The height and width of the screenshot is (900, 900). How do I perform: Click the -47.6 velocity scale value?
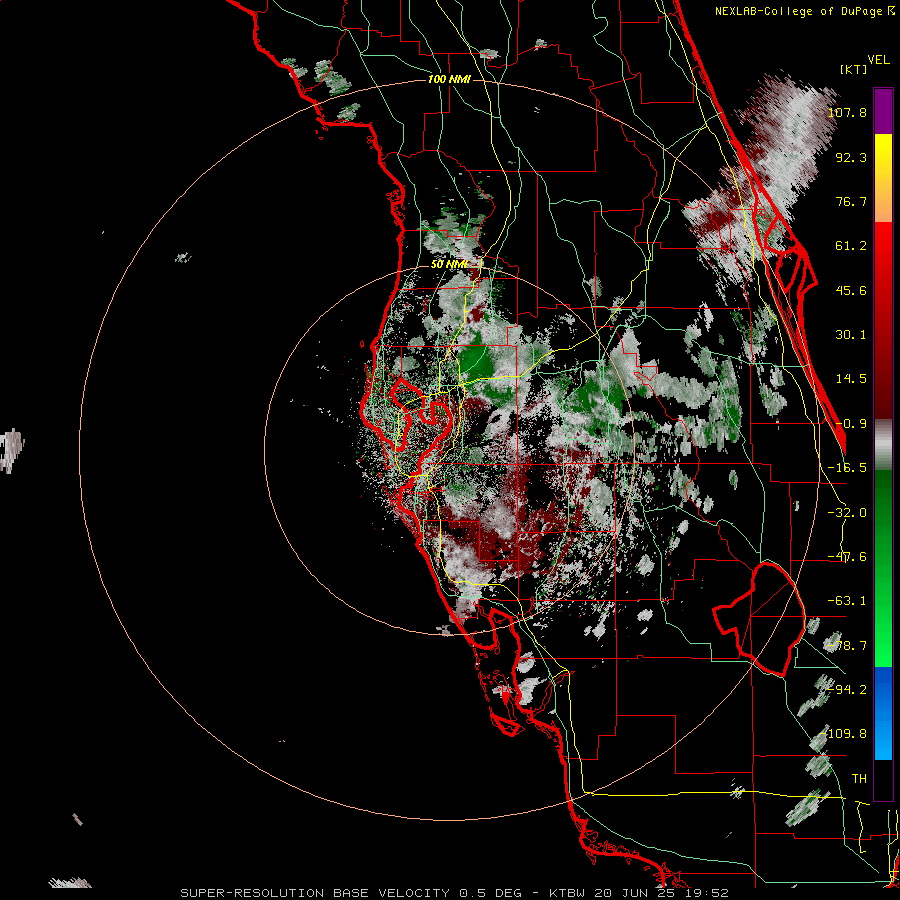tap(847, 557)
